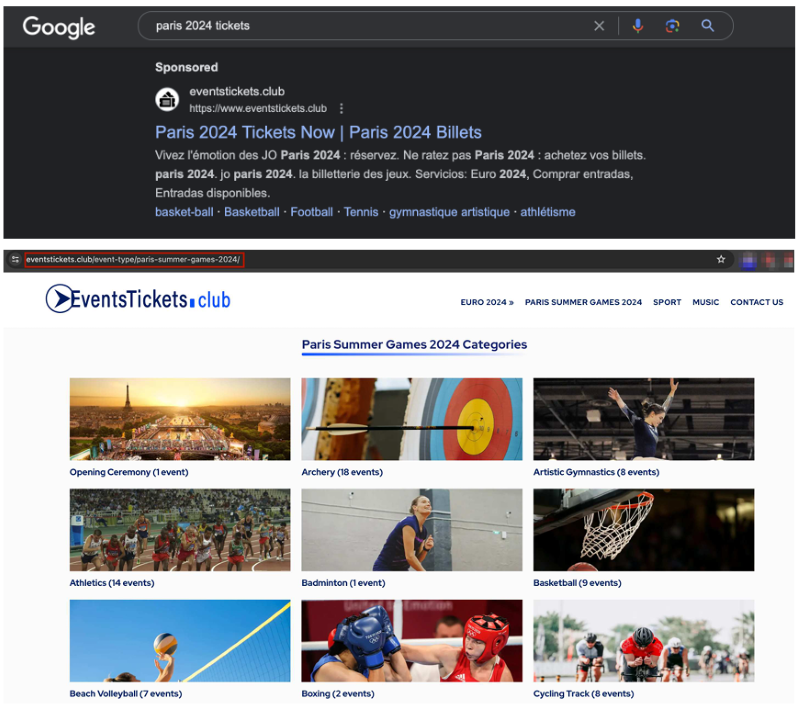Open the sponsored ad three-dot options menu
800x711 pixels.
[341, 107]
